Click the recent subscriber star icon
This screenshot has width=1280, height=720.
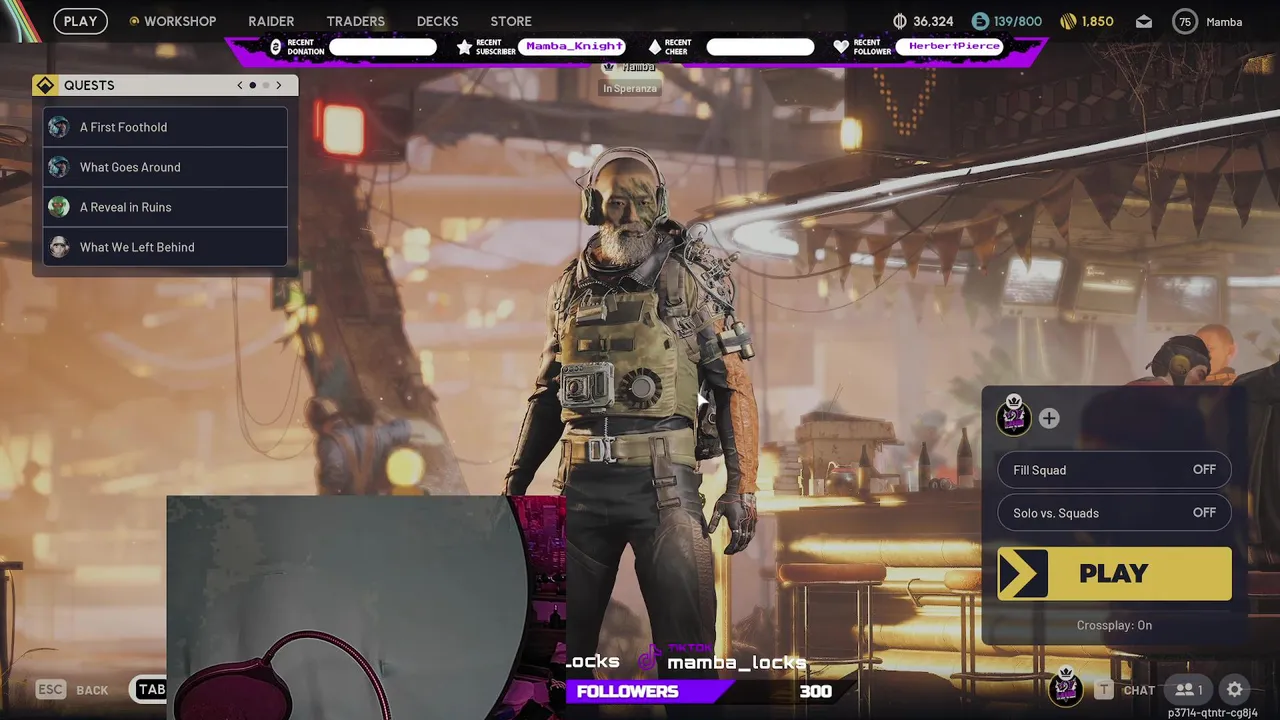pyautogui.click(x=464, y=47)
